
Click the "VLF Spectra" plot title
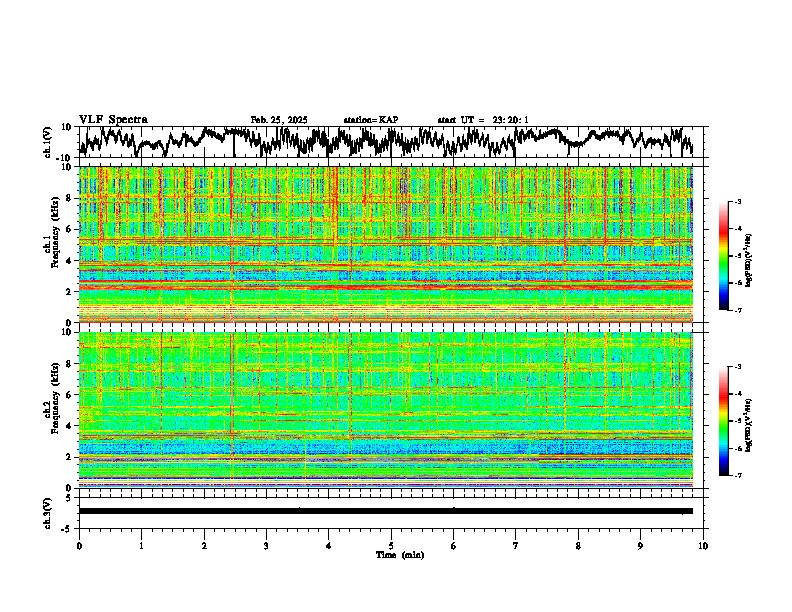tap(113, 120)
